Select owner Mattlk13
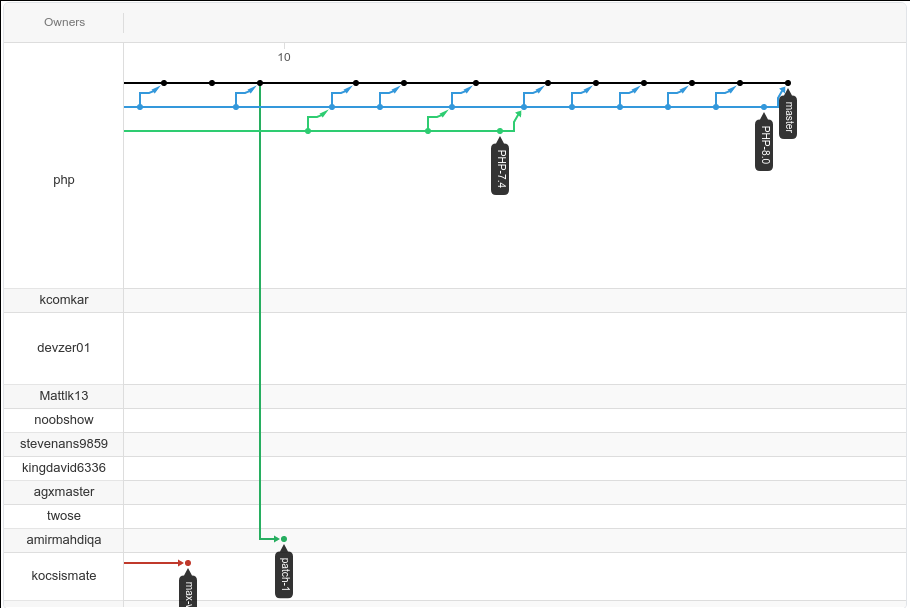 click(64, 396)
